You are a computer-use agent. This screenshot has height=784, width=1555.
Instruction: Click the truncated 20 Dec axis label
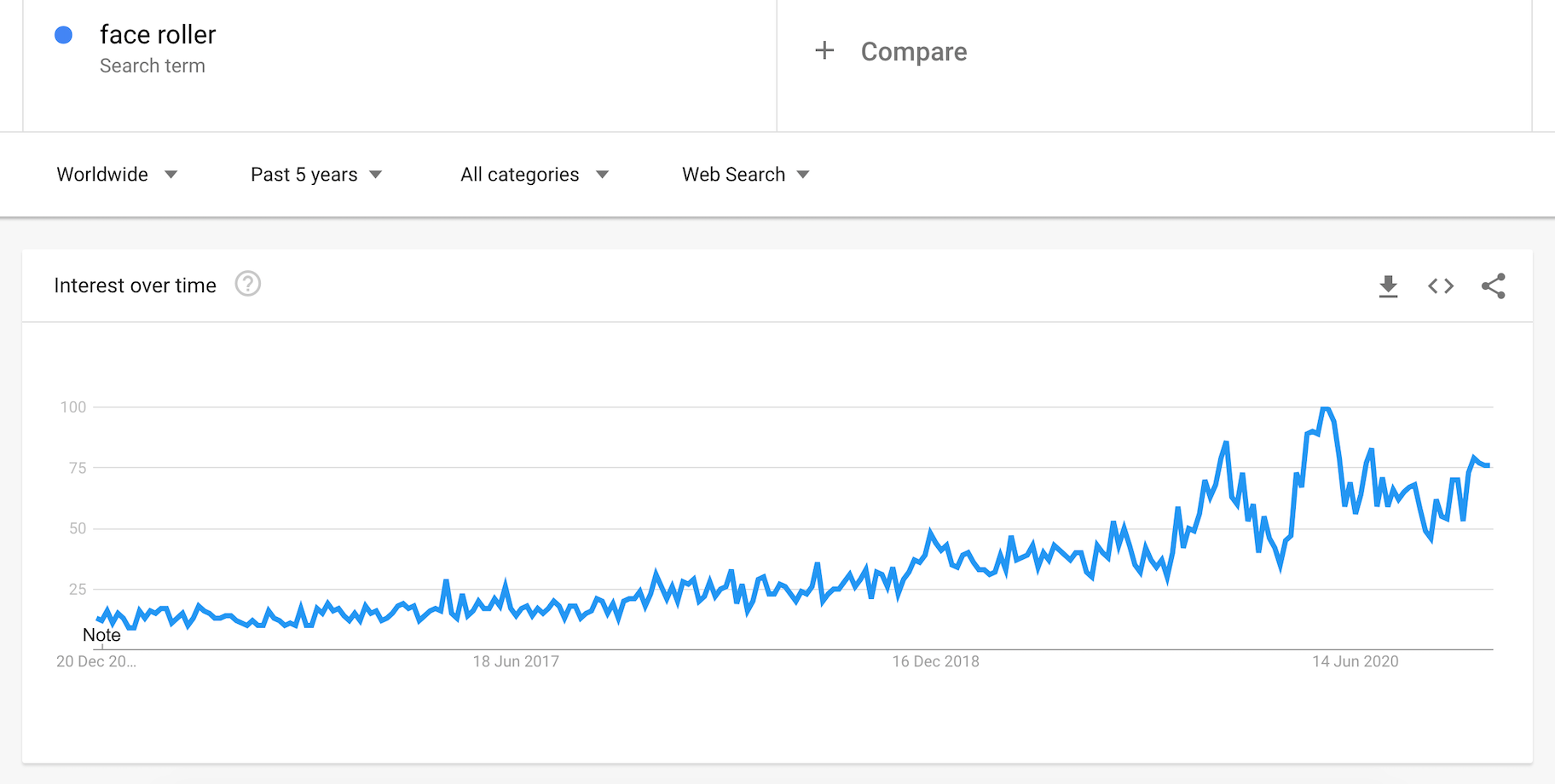pos(95,661)
